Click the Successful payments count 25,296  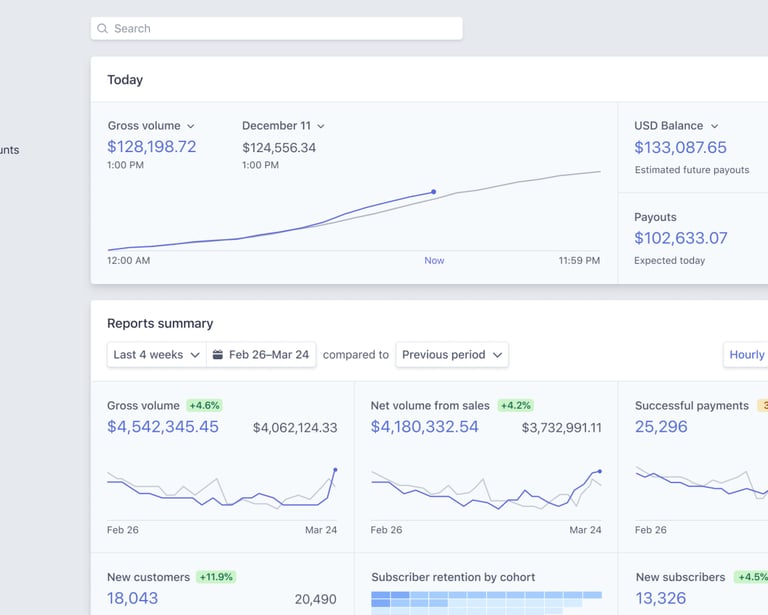[661, 427]
